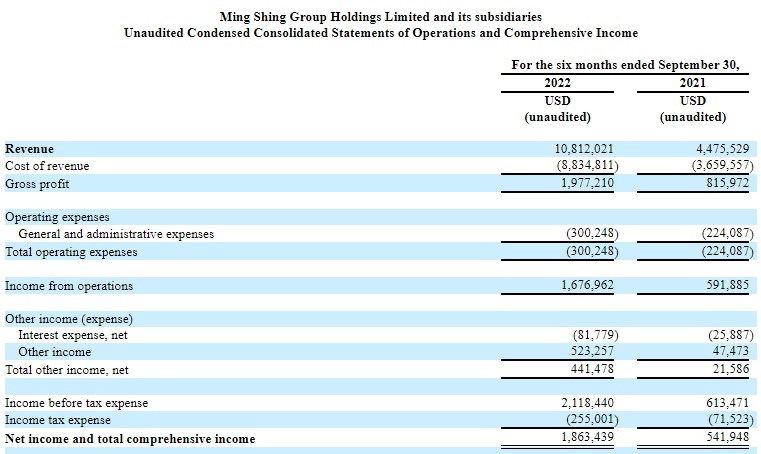Click the Gross profit label

(x=37, y=184)
